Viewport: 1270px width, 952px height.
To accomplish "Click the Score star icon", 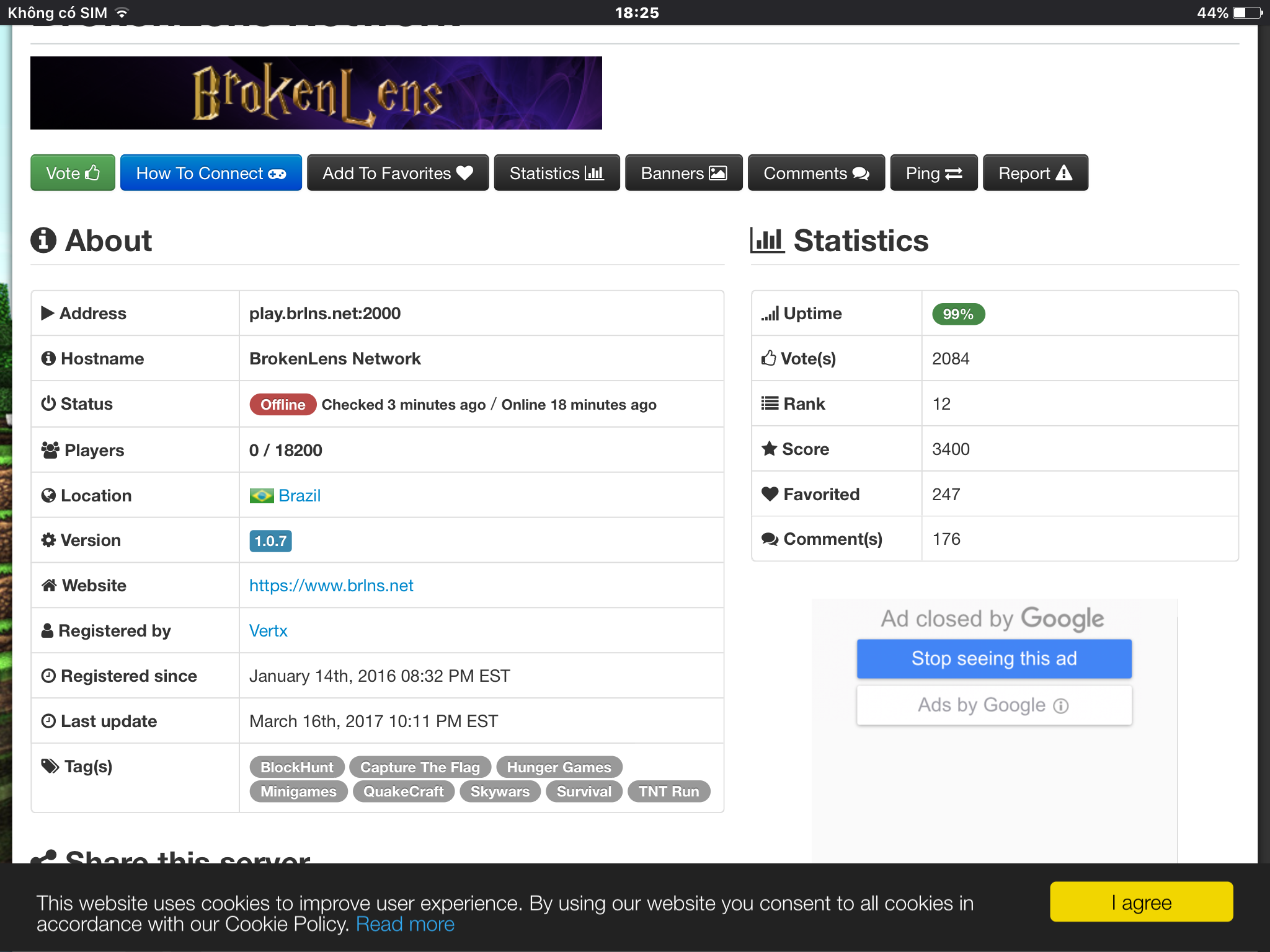I will [x=770, y=448].
